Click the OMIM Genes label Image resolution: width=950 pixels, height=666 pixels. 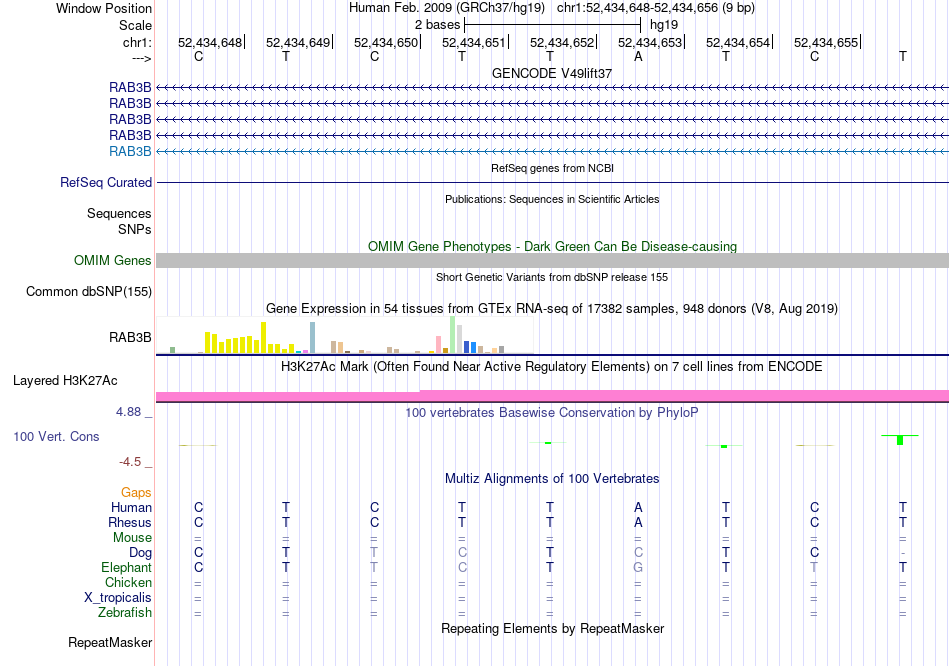(x=112, y=261)
